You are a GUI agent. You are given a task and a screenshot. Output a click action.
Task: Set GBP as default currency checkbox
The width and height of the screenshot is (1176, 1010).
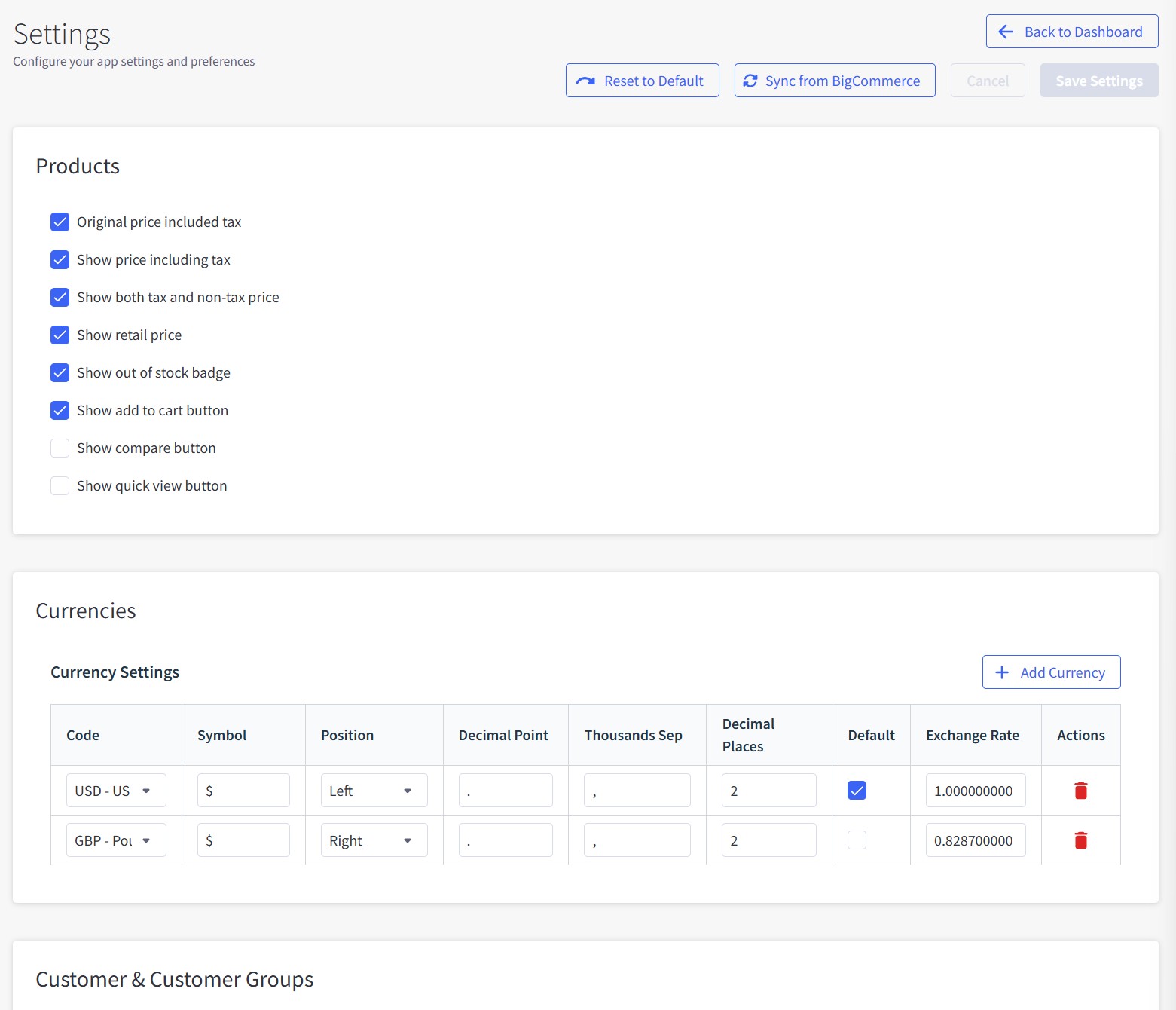[x=857, y=840]
